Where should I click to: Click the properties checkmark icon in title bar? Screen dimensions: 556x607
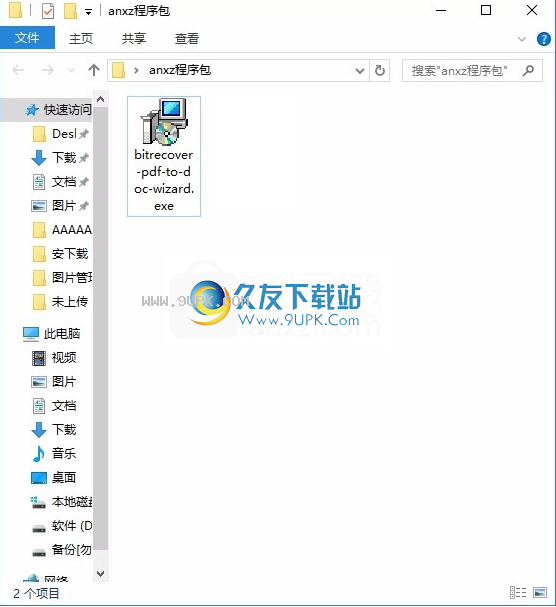pyautogui.click(x=48, y=11)
